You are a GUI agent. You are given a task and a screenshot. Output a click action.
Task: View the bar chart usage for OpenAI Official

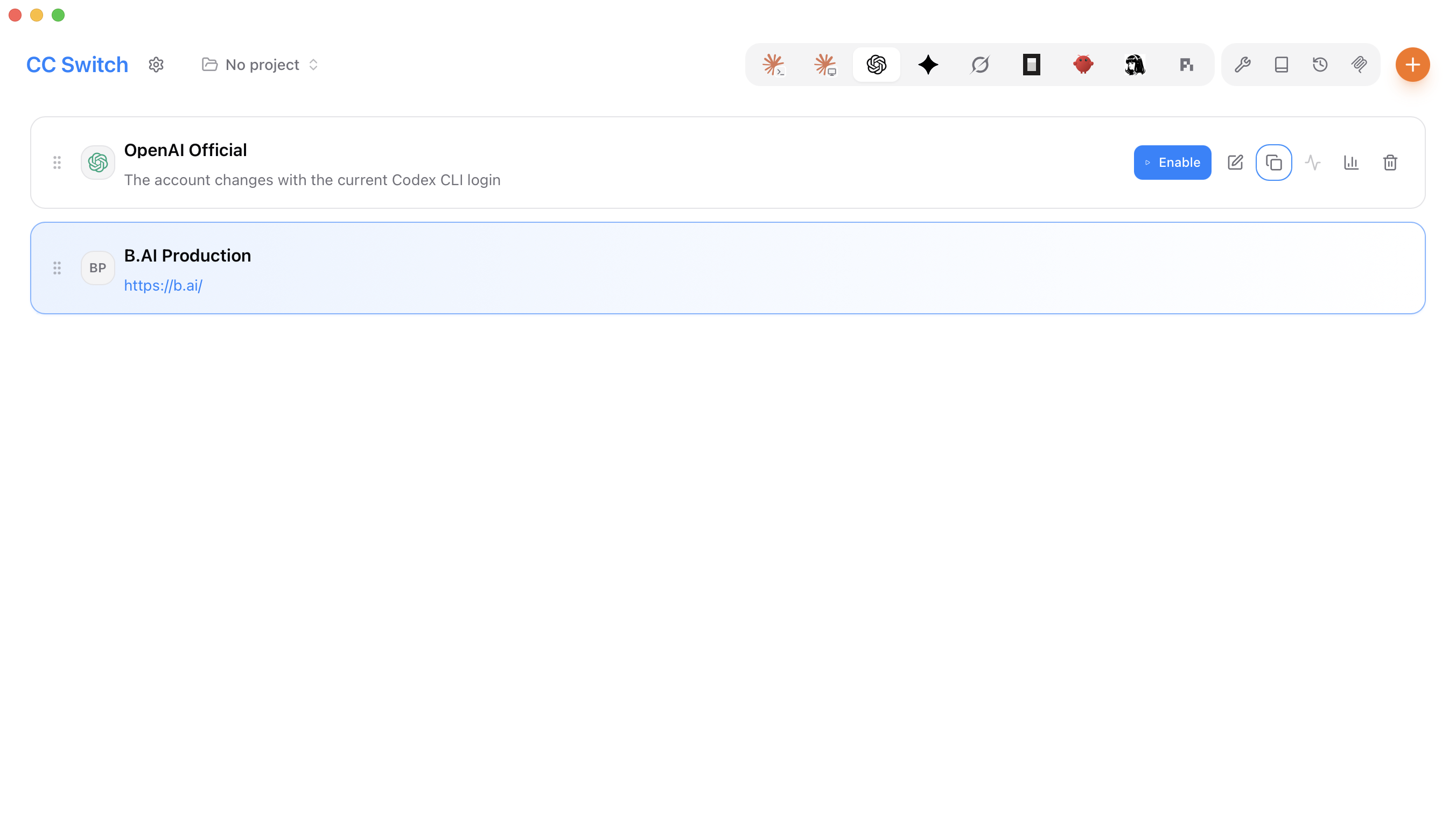click(1351, 163)
